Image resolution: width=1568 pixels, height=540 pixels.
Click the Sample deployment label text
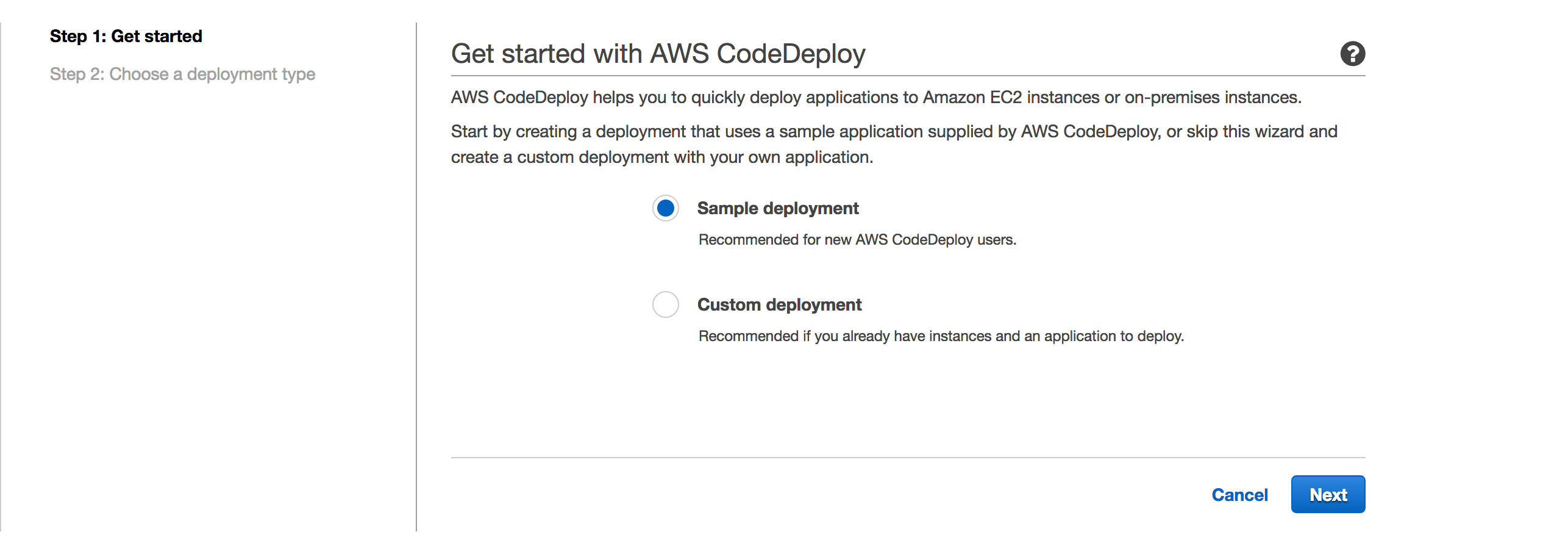[777, 208]
